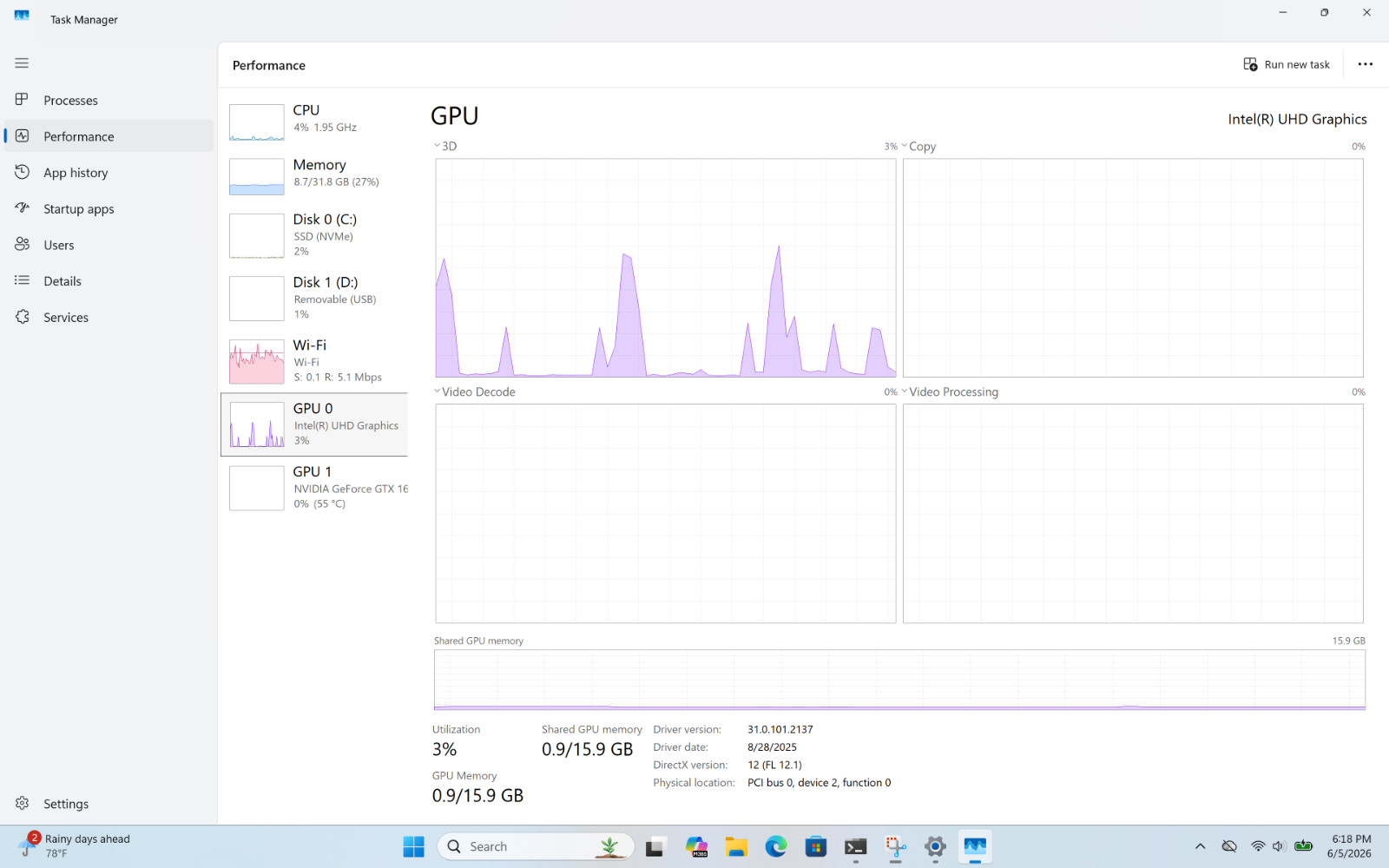The width and height of the screenshot is (1389, 868).
Task: Click the Run new task button
Action: click(x=1287, y=64)
